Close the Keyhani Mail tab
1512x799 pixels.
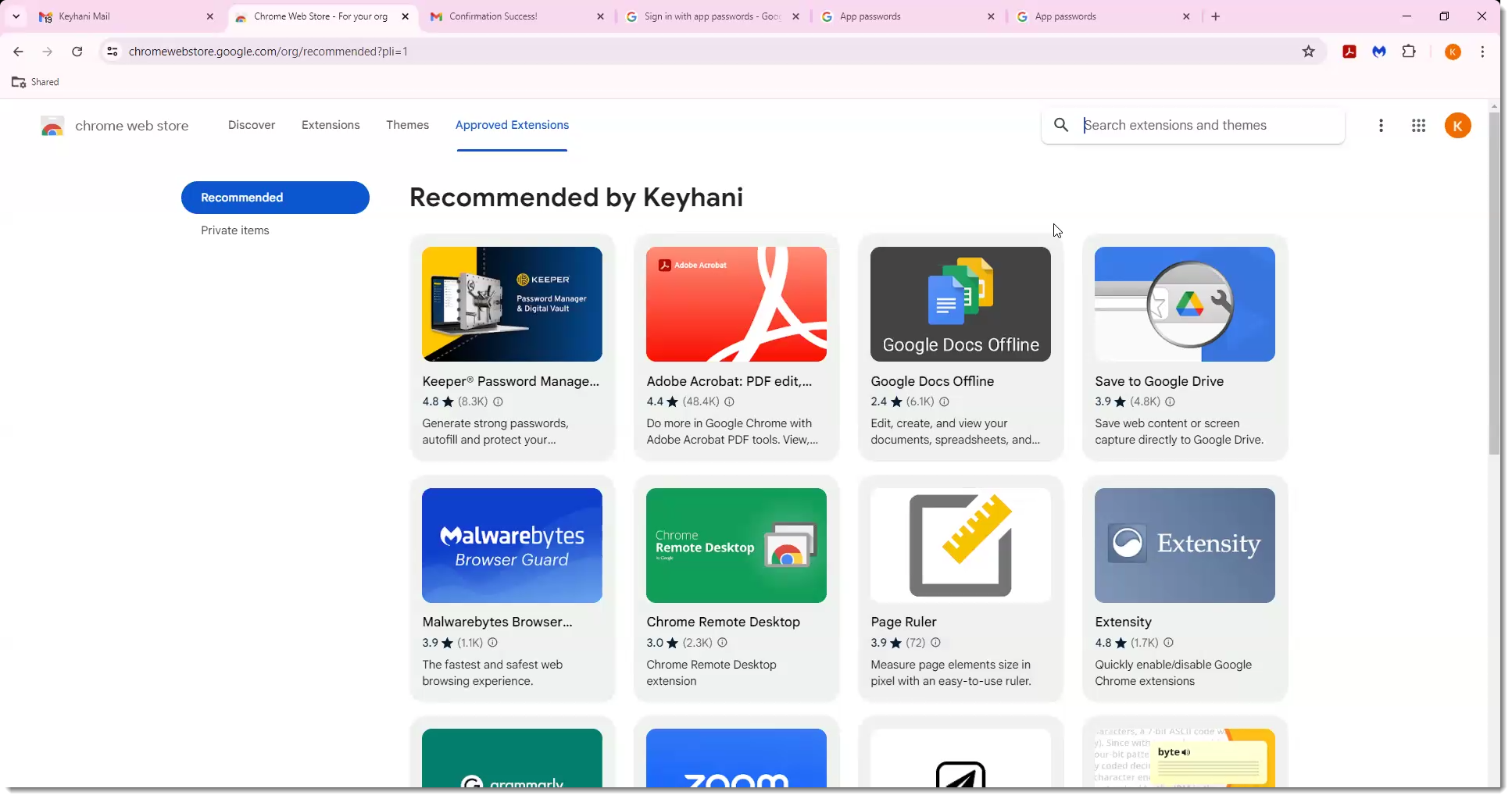[x=209, y=16]
